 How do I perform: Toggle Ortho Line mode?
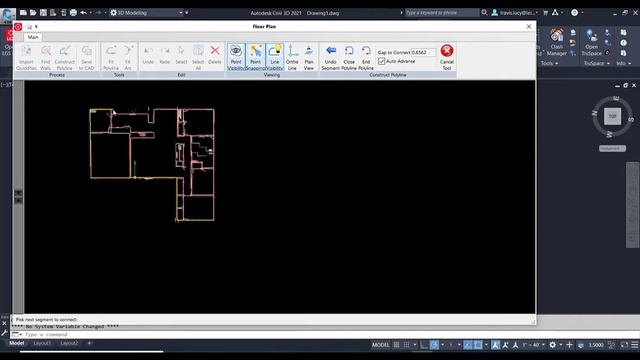[292, 57]
